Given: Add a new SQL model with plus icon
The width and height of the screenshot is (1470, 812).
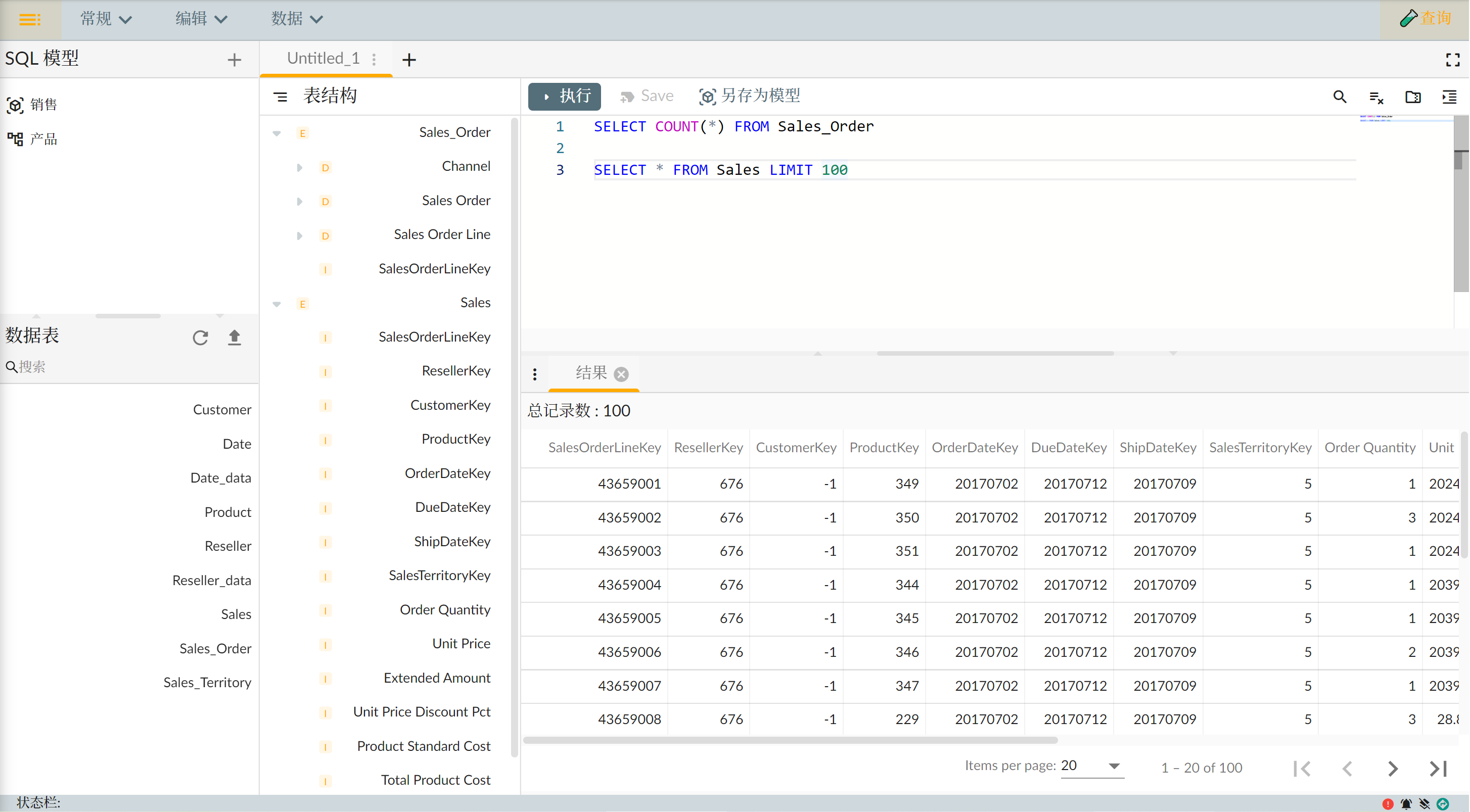Looking at the screenshot, I should (x=234, y=59).
